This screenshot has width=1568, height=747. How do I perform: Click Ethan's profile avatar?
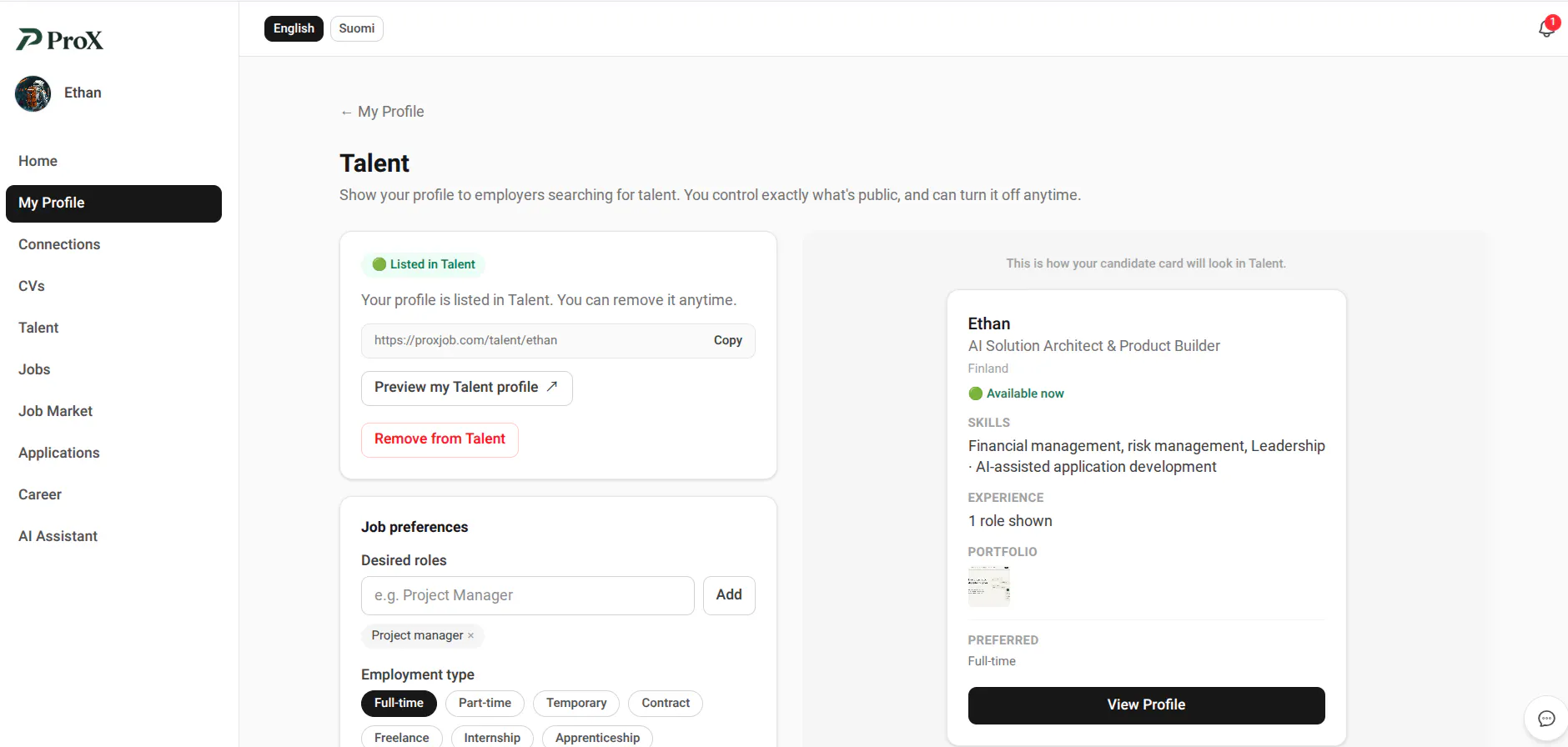pos(33,93)
